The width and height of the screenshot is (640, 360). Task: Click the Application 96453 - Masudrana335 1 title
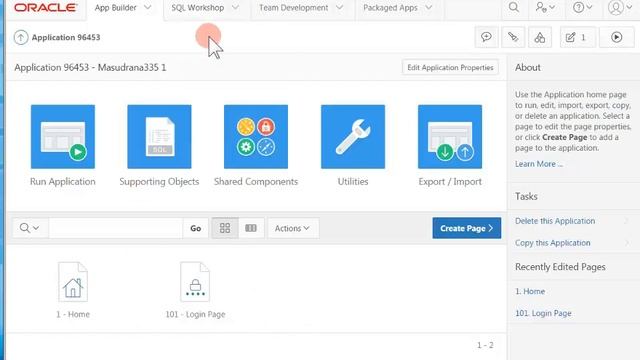point(90,68)
